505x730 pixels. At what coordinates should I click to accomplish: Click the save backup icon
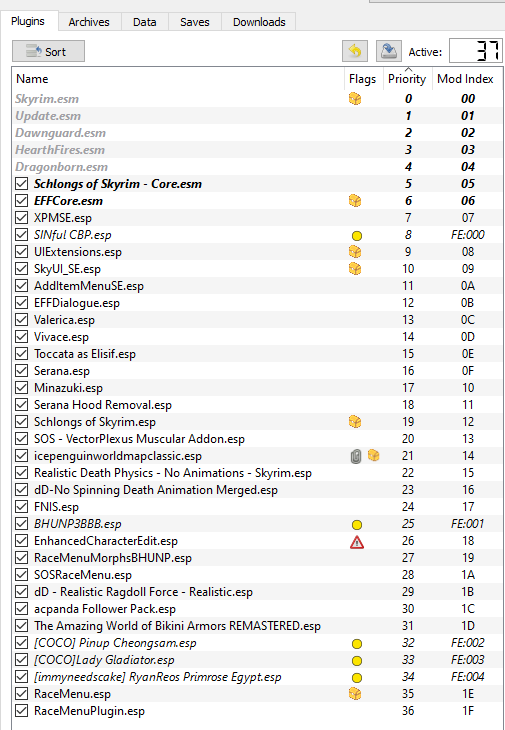pos(389,51)
